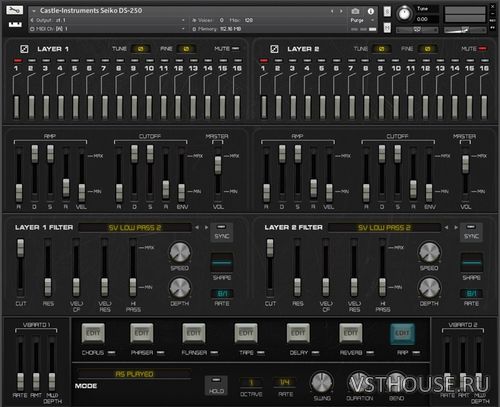Click the Flanger Edit button
Viewport: 500px width, 407px height.
(x=194, y=333)
